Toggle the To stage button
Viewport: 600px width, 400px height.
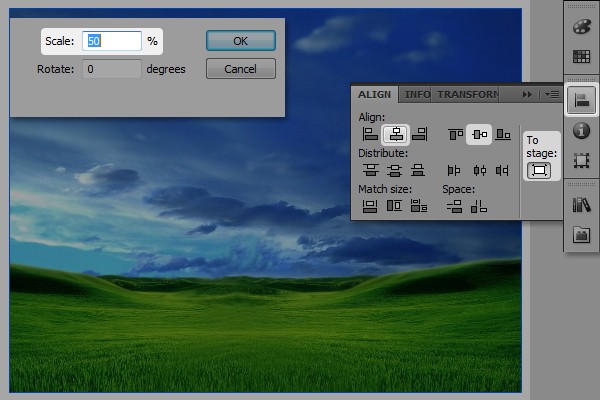[539, 170]
